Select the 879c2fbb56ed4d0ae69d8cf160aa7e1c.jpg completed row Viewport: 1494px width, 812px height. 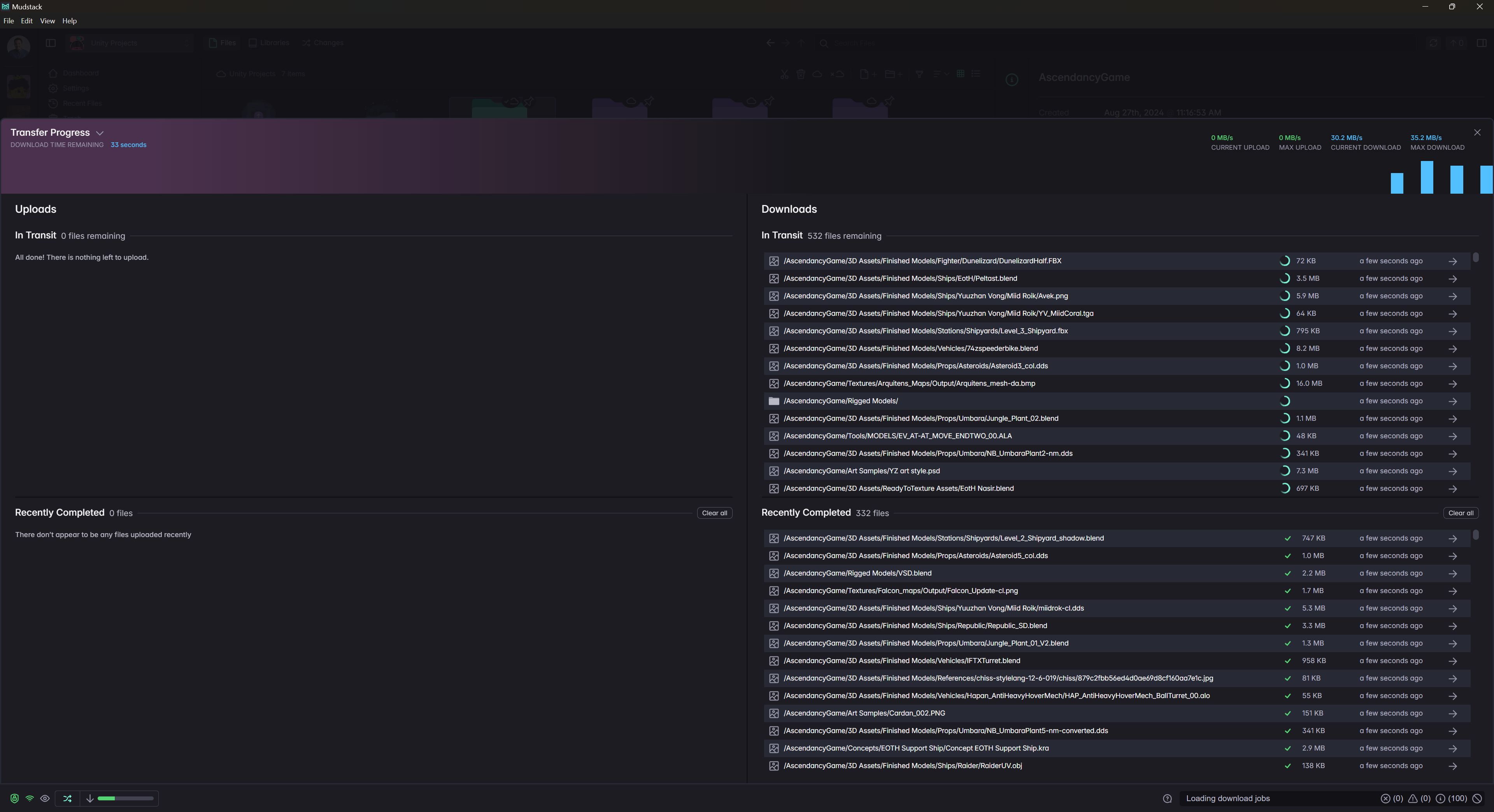1117,678
